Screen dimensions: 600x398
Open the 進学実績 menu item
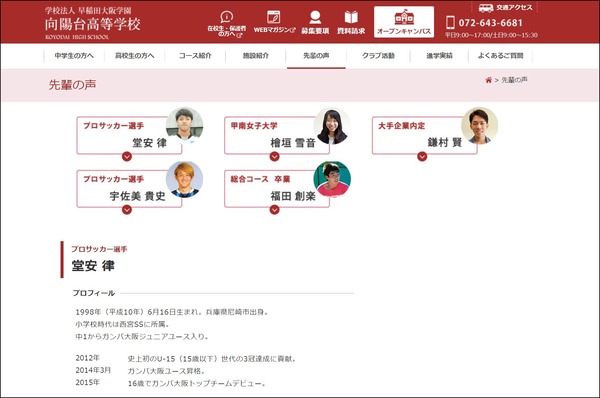click(439, 56)
